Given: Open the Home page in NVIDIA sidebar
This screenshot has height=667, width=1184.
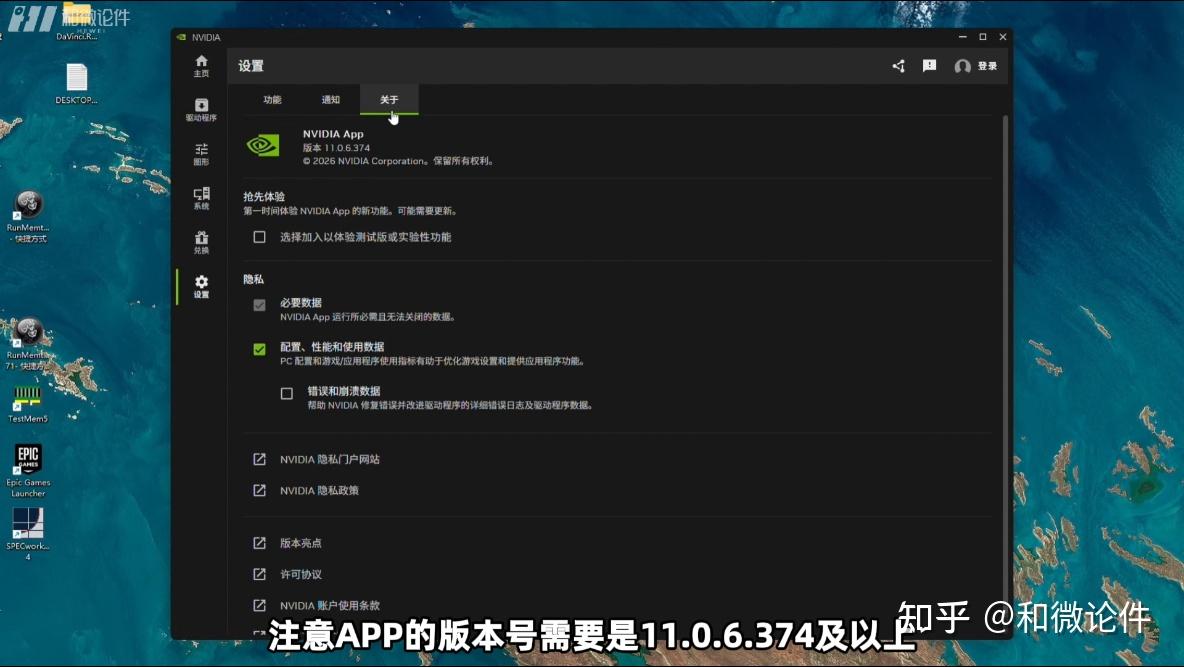Looking at the screenshot, I should [201, 66].
